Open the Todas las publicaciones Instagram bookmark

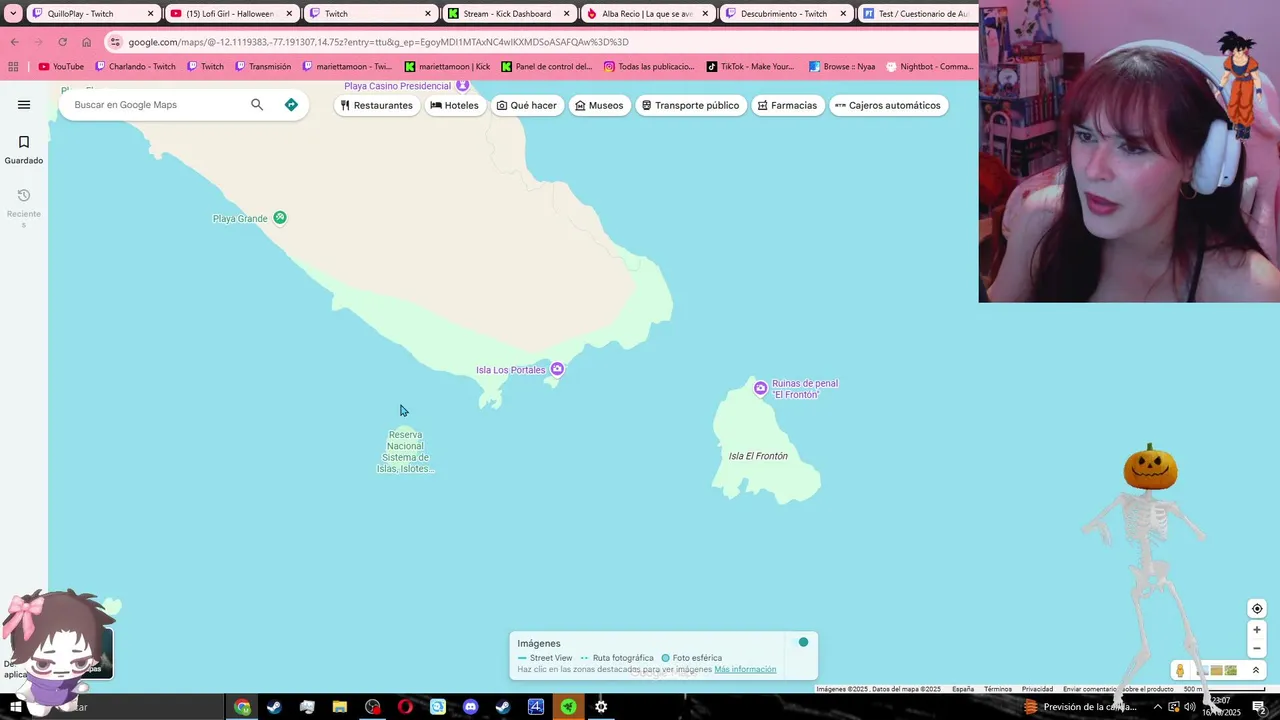tap(649, 67)
